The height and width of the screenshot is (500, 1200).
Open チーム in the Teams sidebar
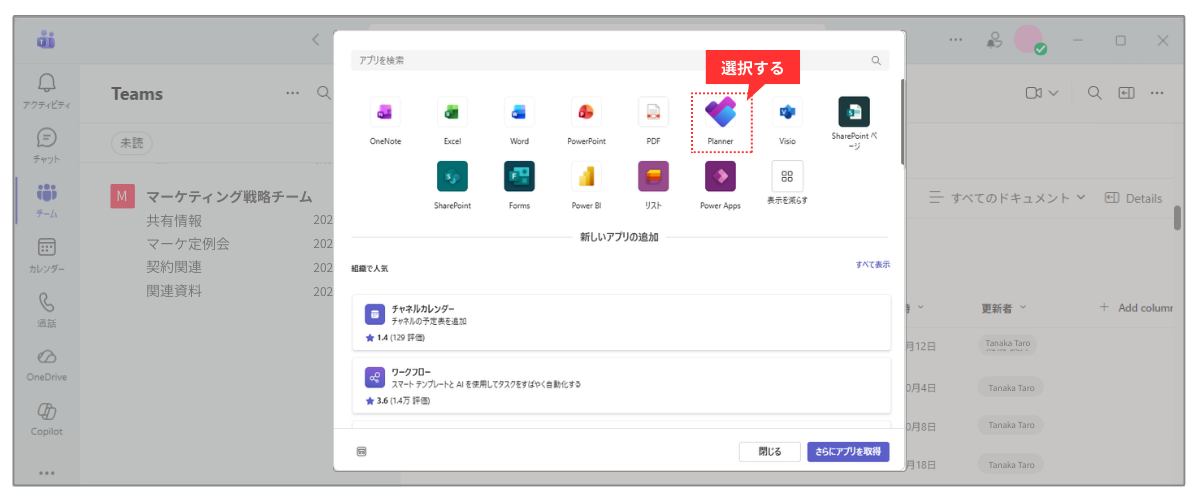pos(46,200)
